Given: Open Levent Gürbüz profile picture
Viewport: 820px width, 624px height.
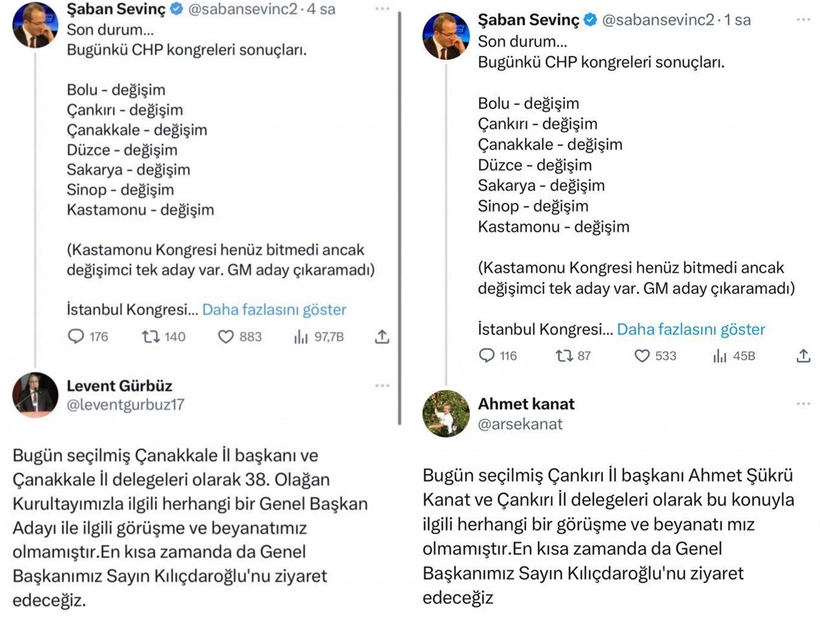Looking at the screenshot, I should (x=35, y=394).
